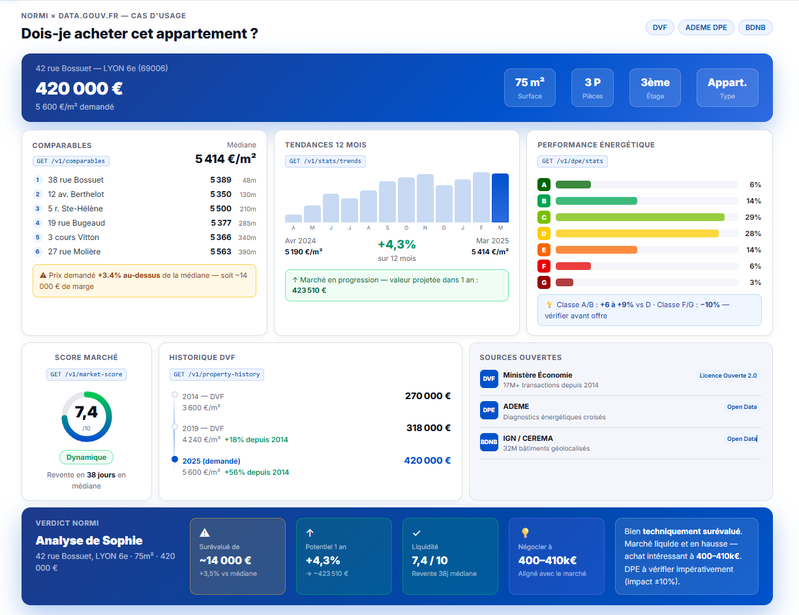Click the energy class G label badge
Image resolution: width=799 pixels, height=615 pixels.
pos(544,282)
